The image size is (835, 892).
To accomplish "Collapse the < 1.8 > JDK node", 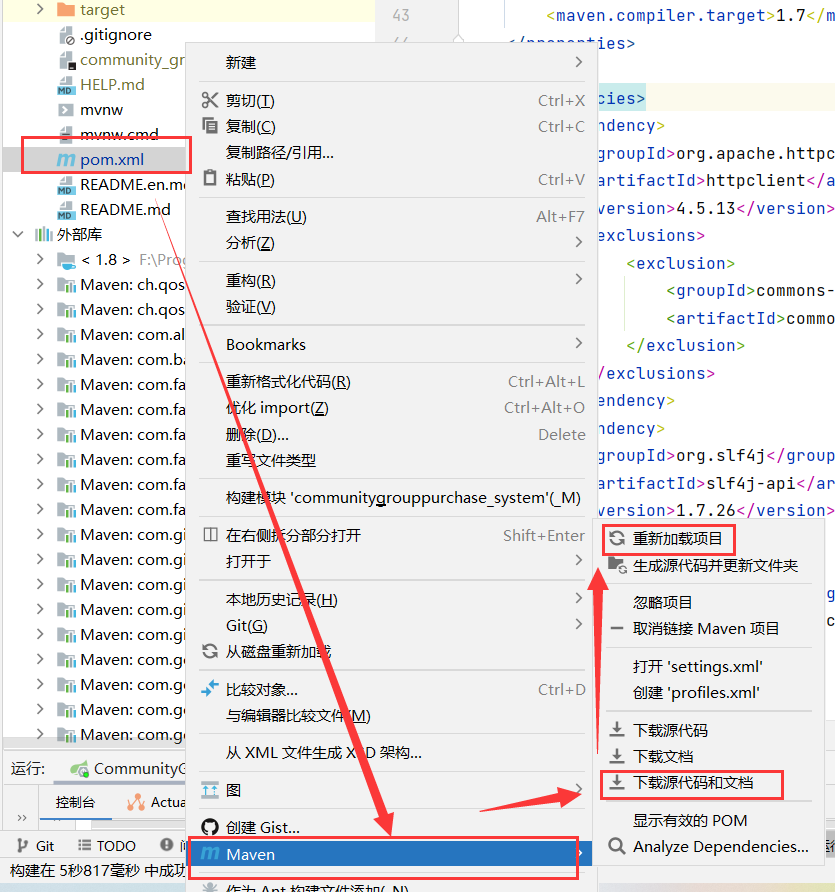I will (40, 258).
